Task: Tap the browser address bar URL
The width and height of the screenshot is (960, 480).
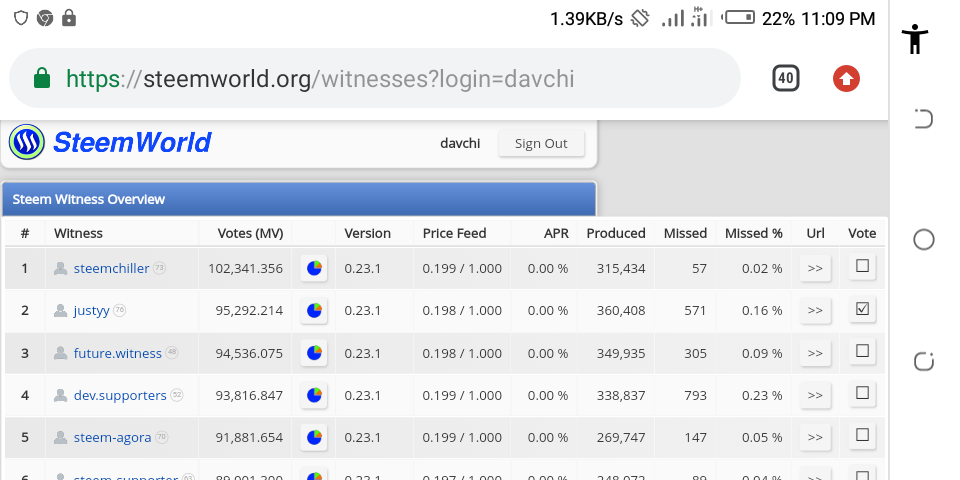Action: pyautogui.click(x=320, y=78)
